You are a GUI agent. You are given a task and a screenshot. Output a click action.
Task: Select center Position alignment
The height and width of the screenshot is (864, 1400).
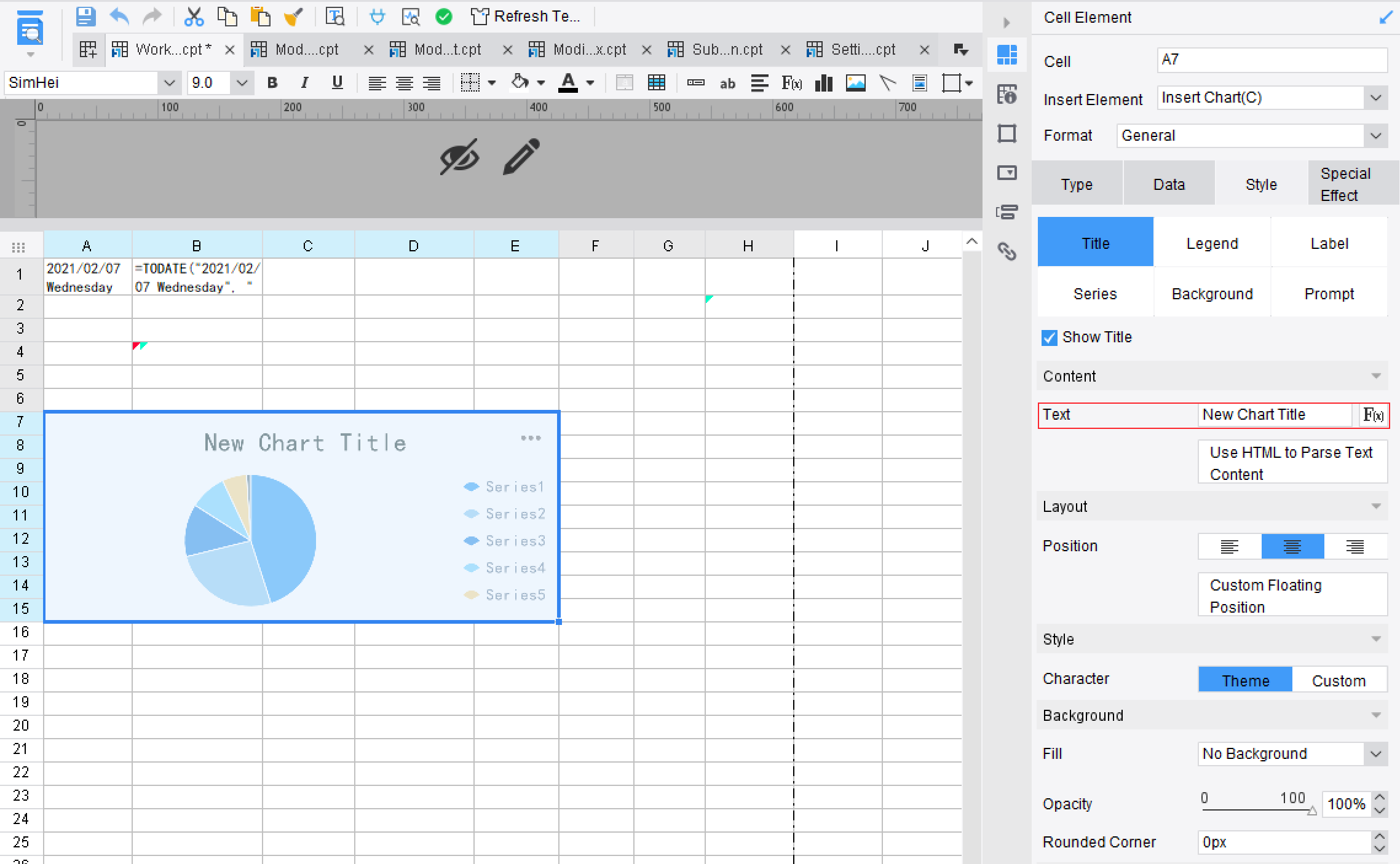(x=1292, y=546)
